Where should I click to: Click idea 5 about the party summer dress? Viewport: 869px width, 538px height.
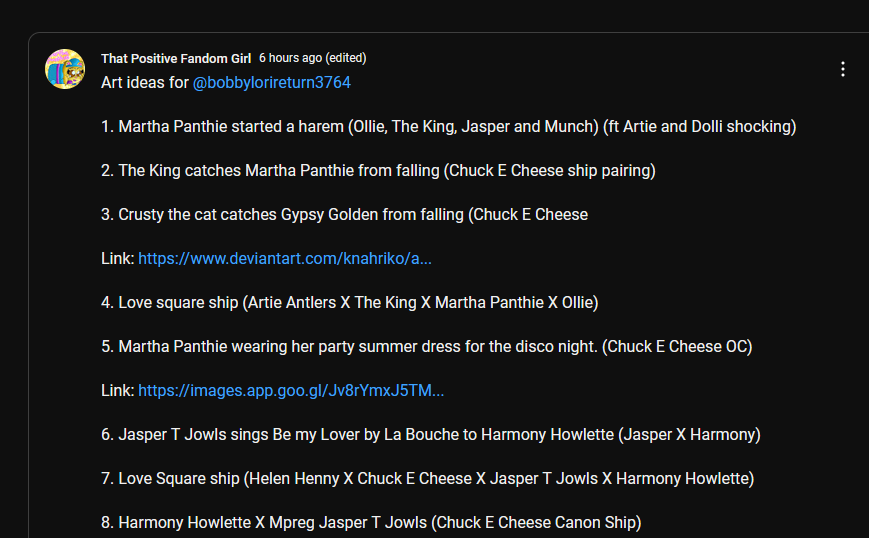pos(426,347)
